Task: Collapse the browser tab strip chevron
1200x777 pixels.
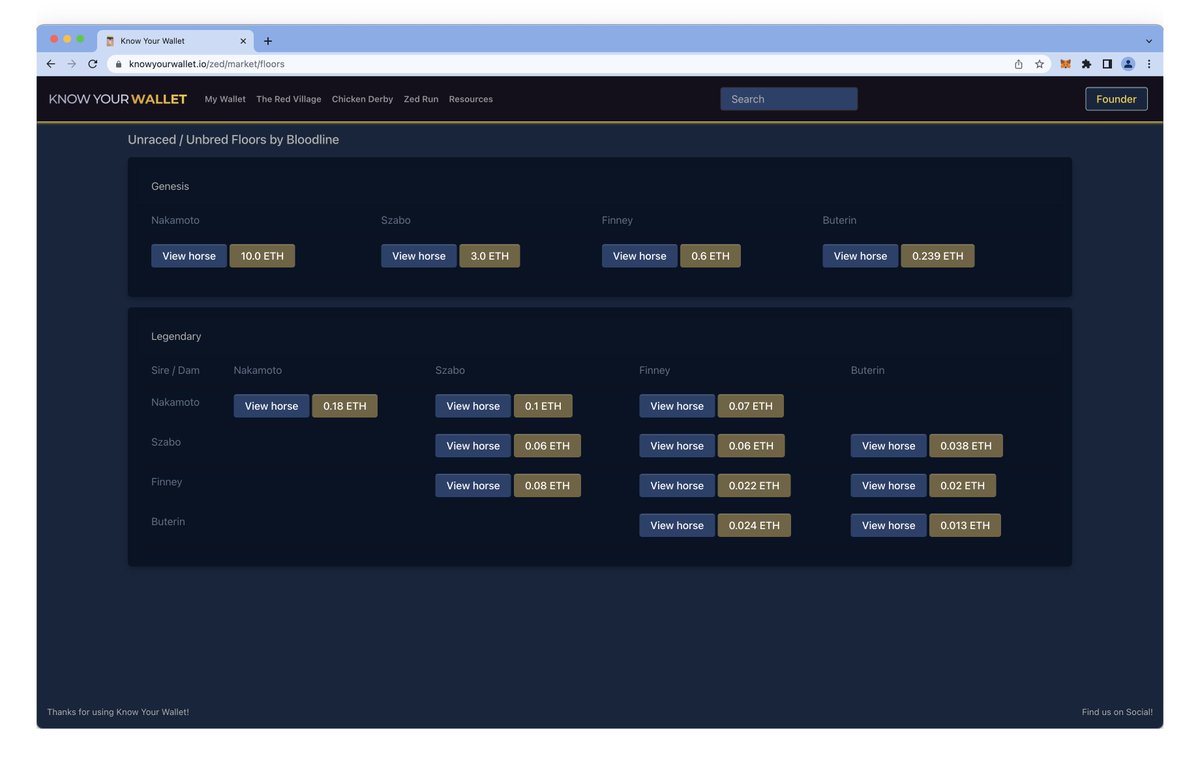Action: [x=1147, y=40]
